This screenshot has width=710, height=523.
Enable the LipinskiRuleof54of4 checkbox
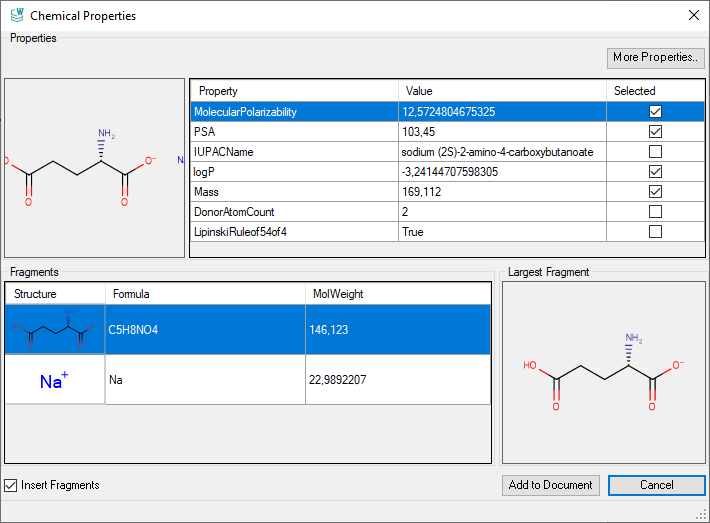click(x=656, y=232)
